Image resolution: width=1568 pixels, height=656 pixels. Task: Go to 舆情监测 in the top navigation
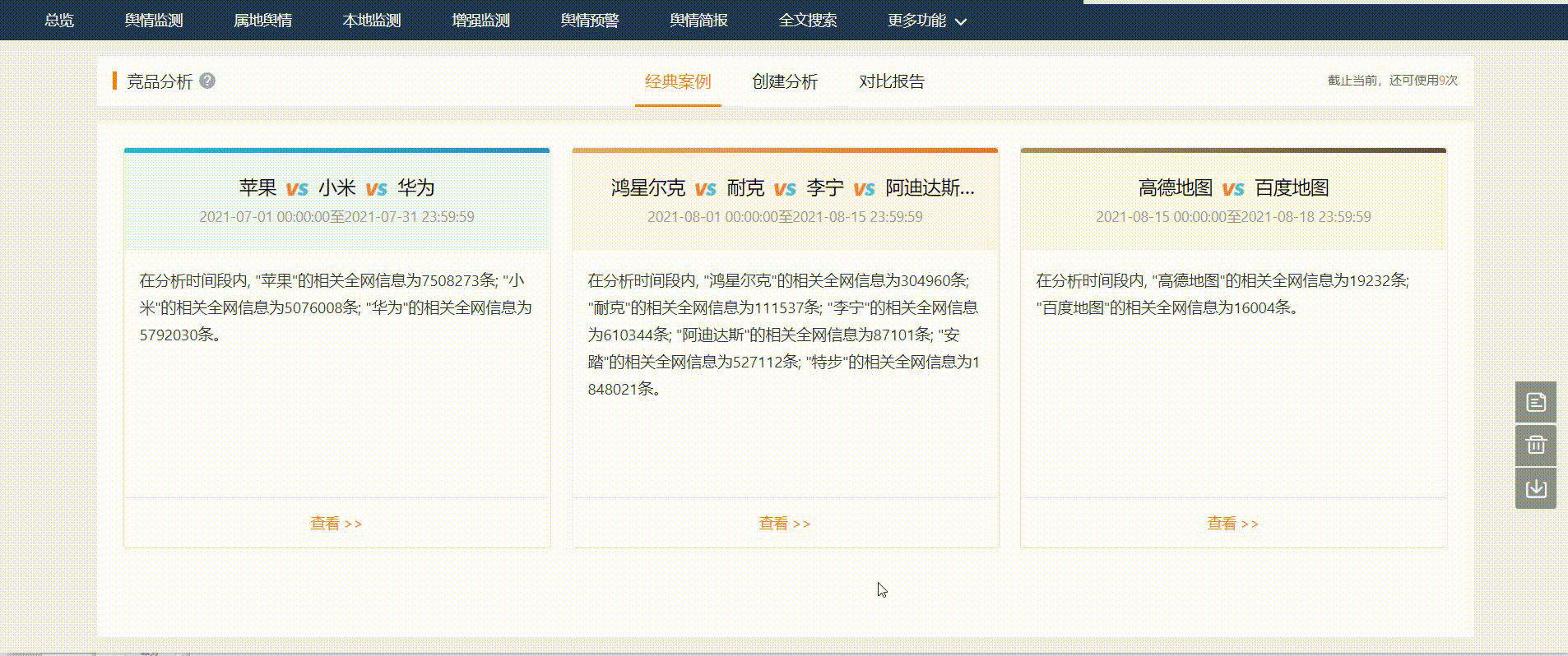point(154,20)
